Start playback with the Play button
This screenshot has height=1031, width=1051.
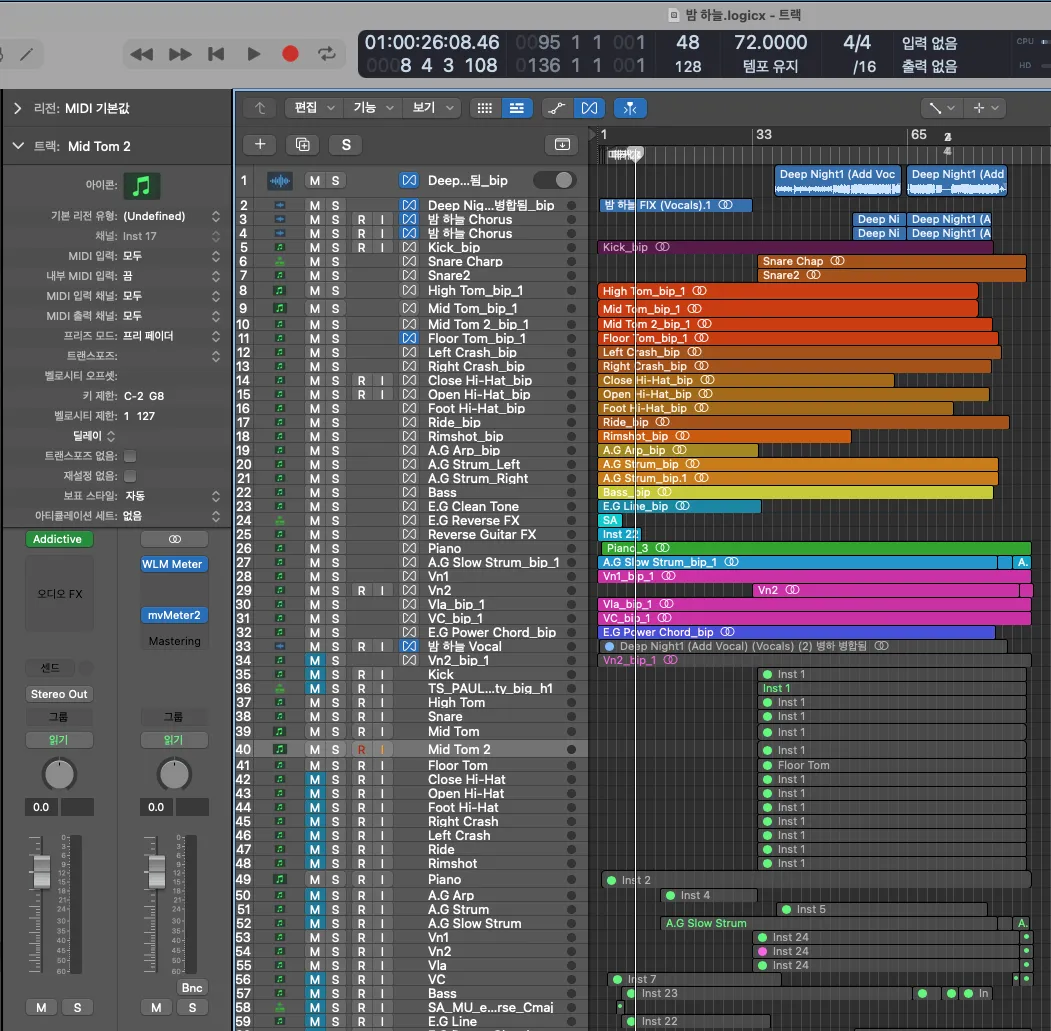click(x=253, y=54)
